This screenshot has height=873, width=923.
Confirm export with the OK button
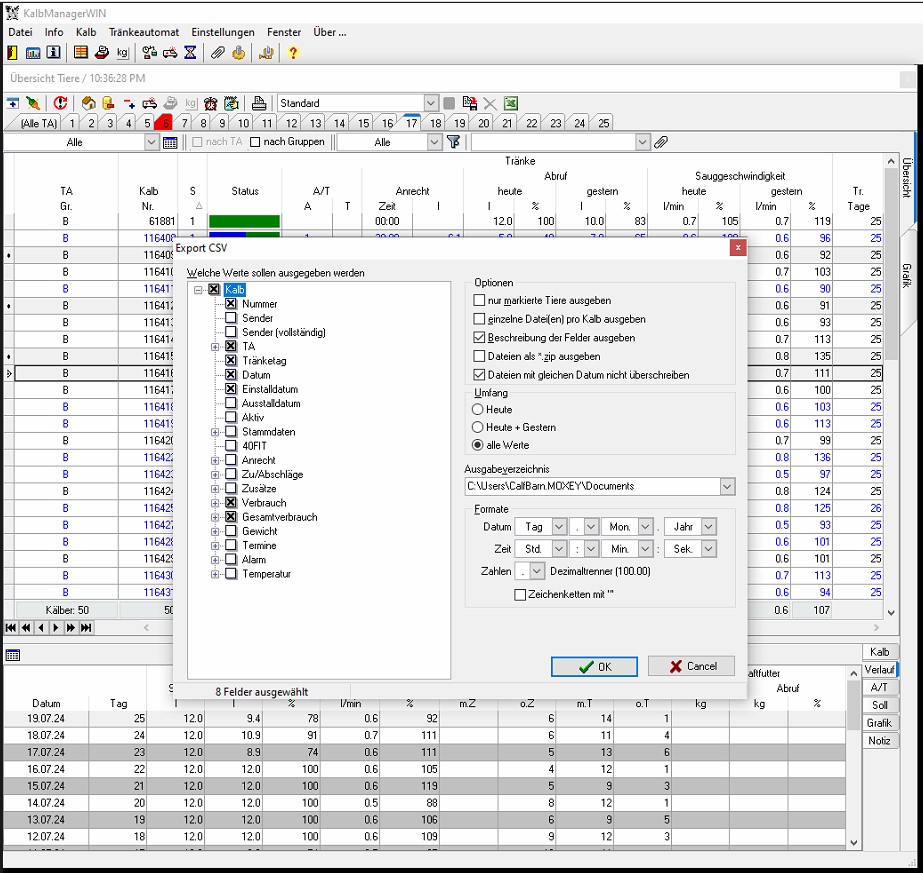[x=595, y=666]
